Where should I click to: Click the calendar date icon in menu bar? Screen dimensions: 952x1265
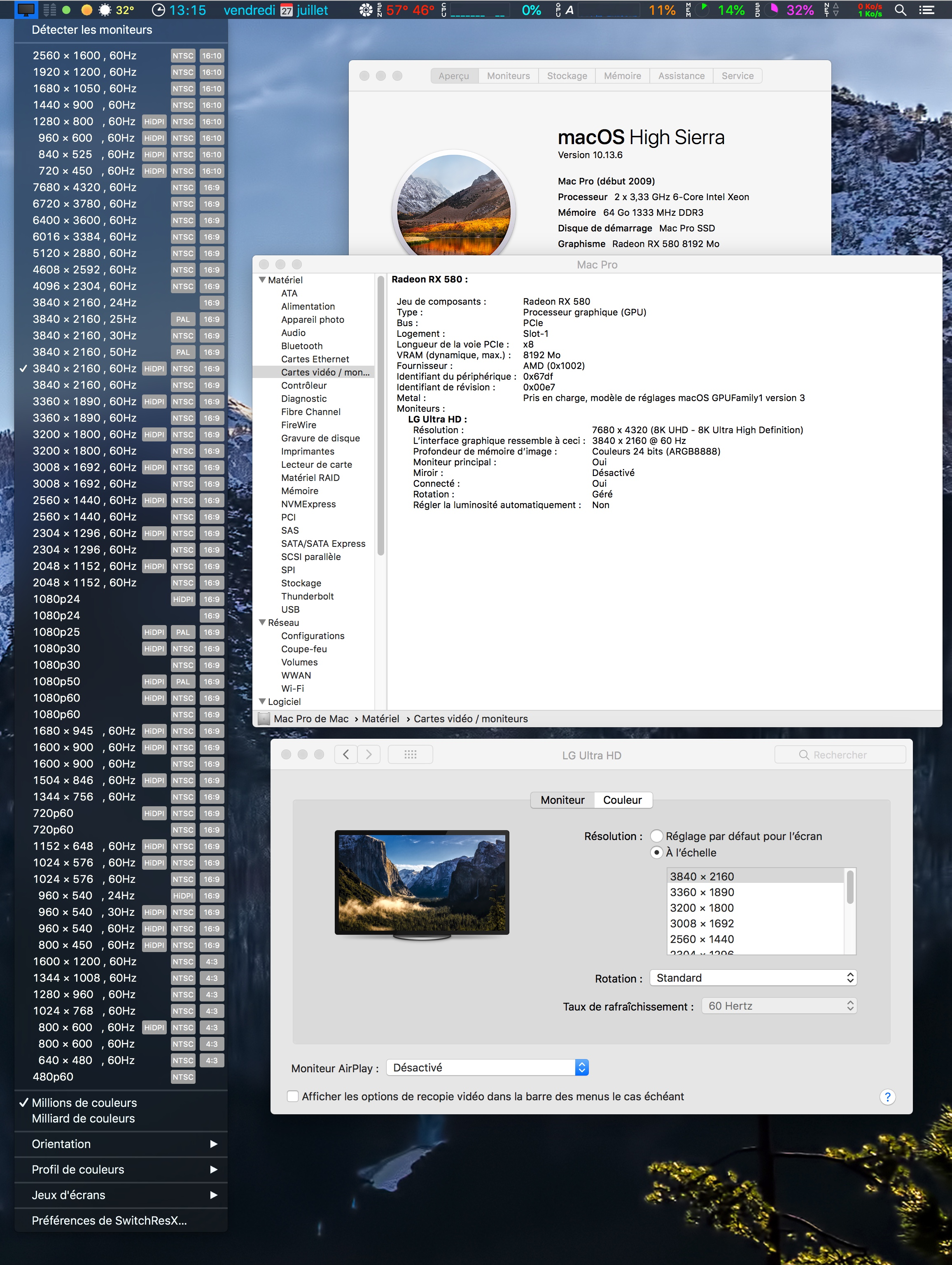287,10
